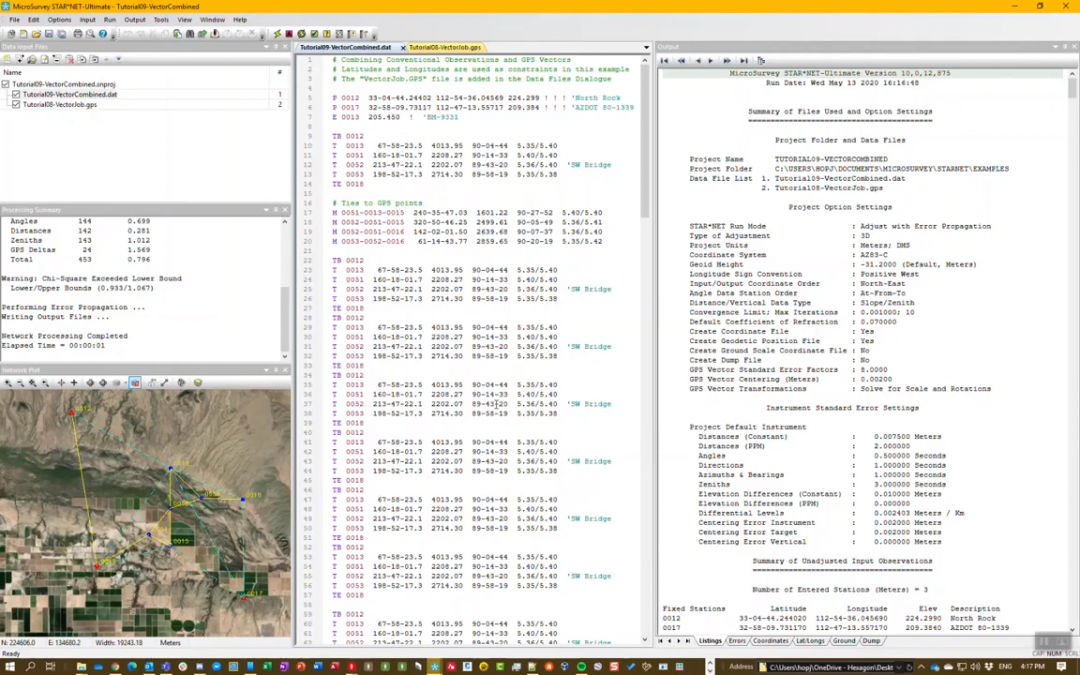Click the blue Help question mark icon
The image size is (1080, 675).
103,34
